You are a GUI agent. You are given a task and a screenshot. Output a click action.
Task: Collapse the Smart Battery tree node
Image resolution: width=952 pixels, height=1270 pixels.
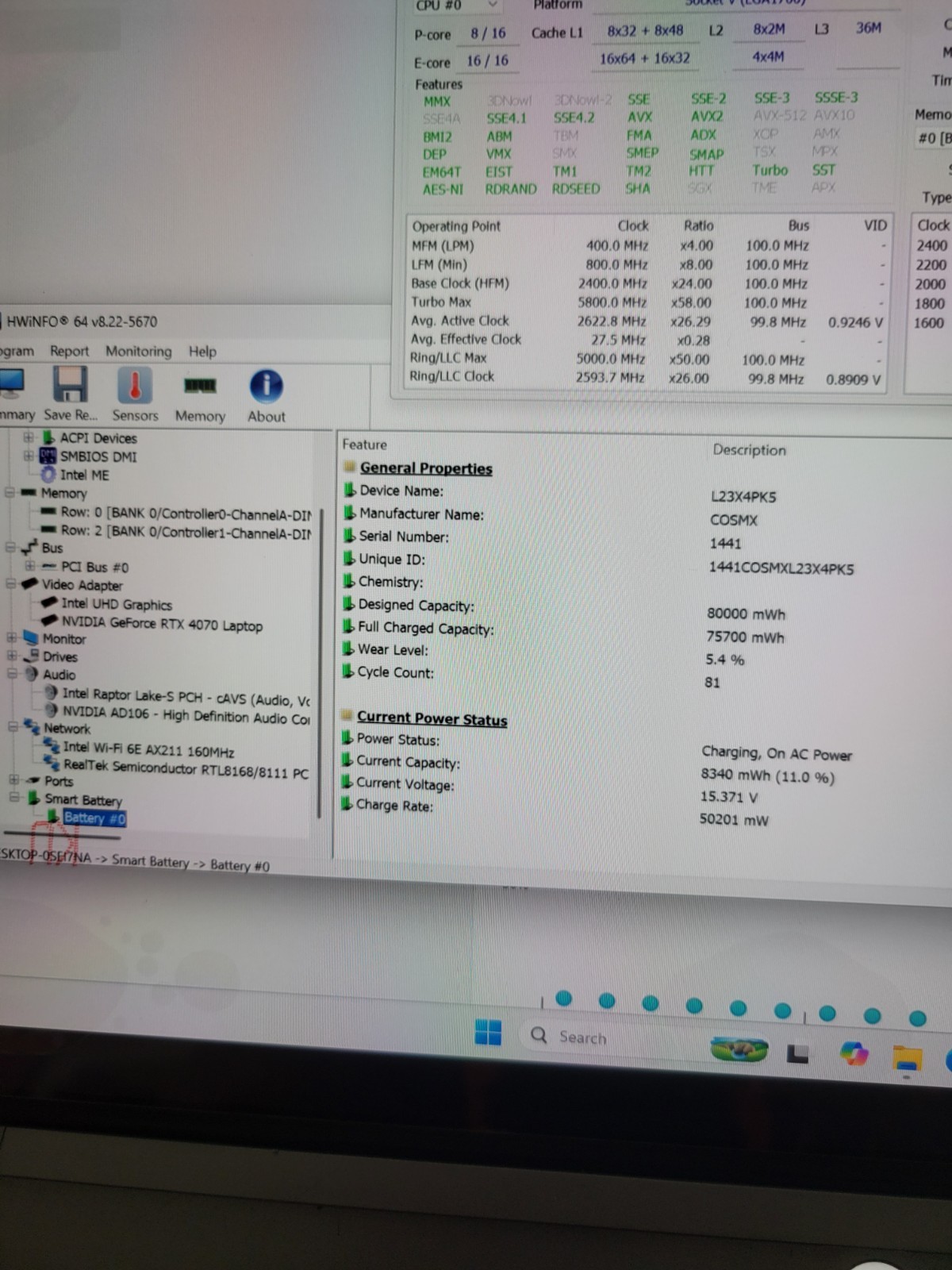(13, 798)
